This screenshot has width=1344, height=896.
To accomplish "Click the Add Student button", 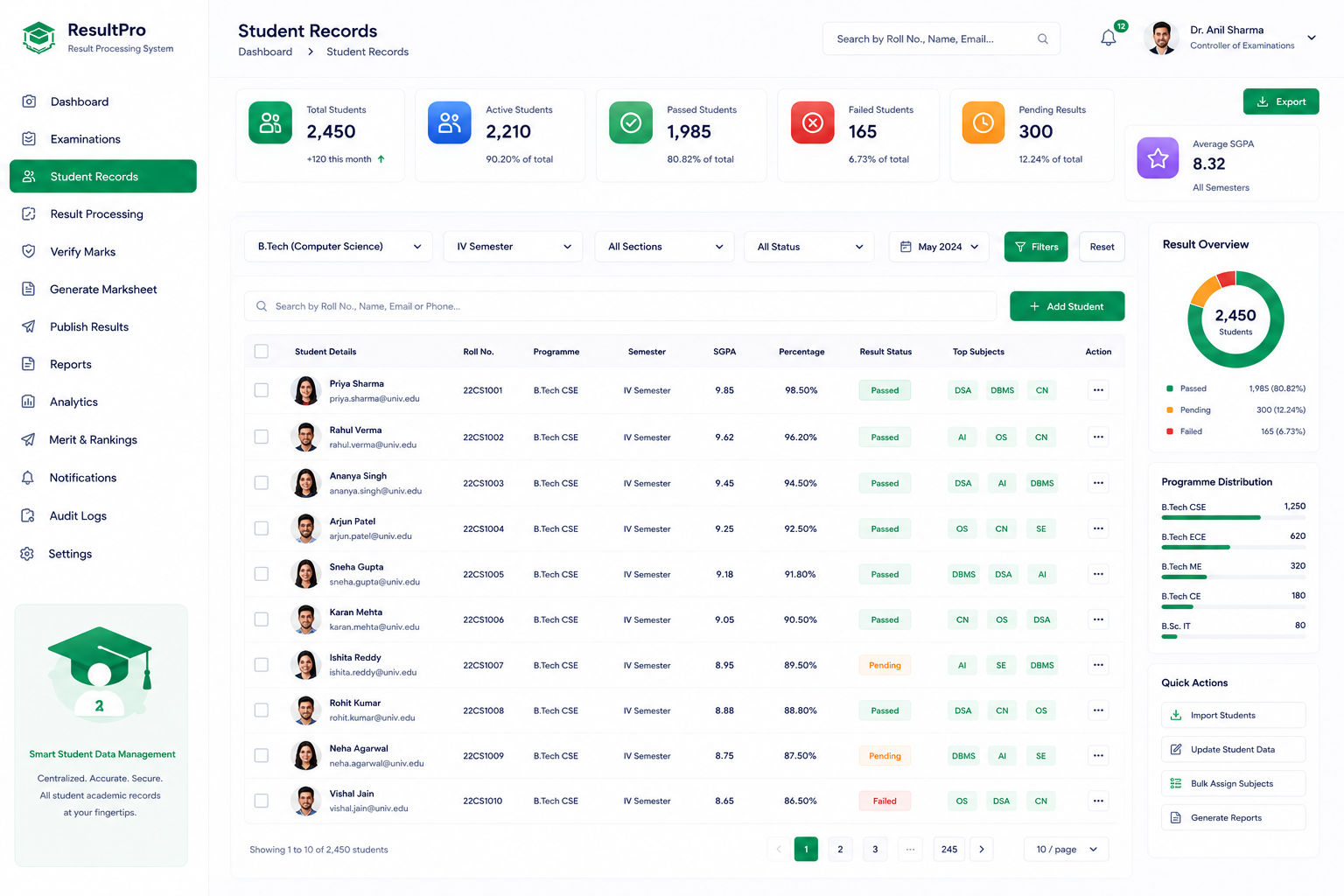I will 1067,306.
